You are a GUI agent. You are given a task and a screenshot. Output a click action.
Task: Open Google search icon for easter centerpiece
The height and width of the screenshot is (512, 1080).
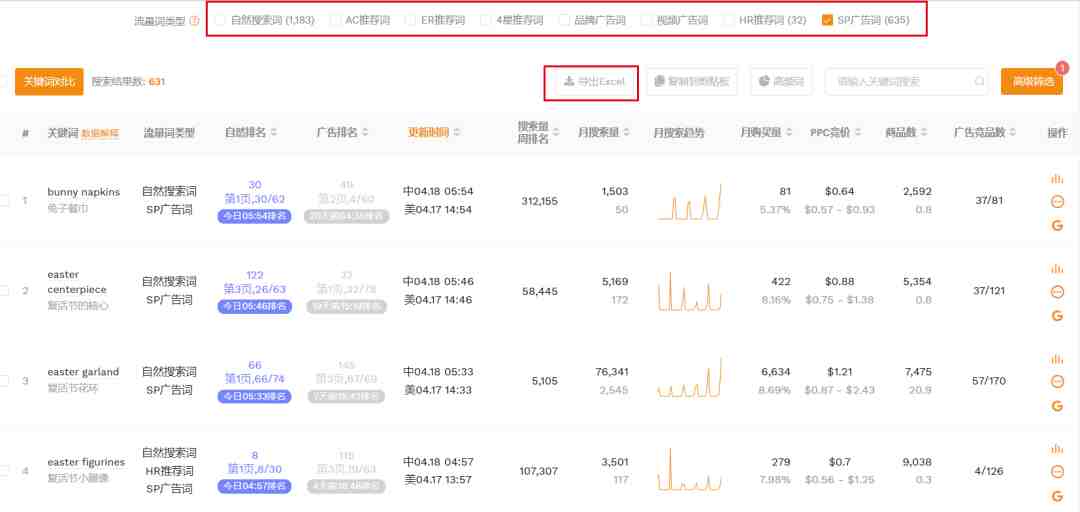[x=1057, y=316]
